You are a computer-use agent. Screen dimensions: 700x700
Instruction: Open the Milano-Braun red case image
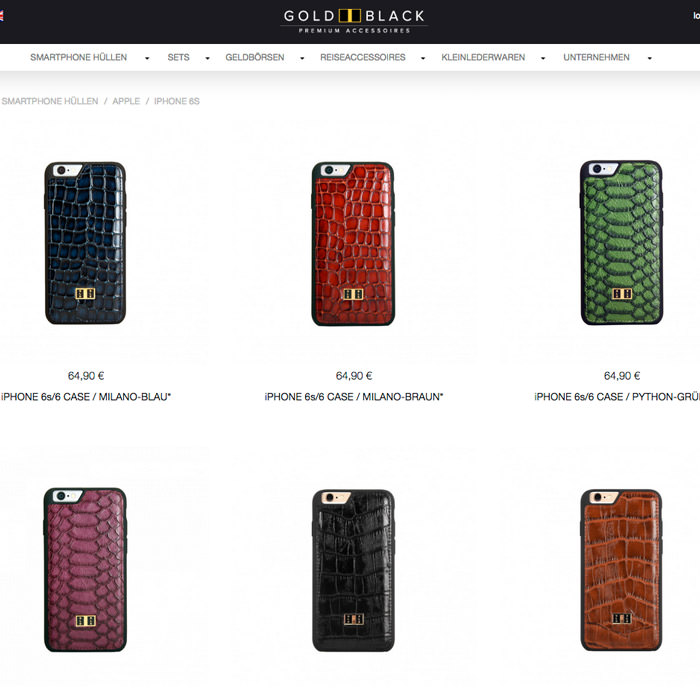pos(353,244)
